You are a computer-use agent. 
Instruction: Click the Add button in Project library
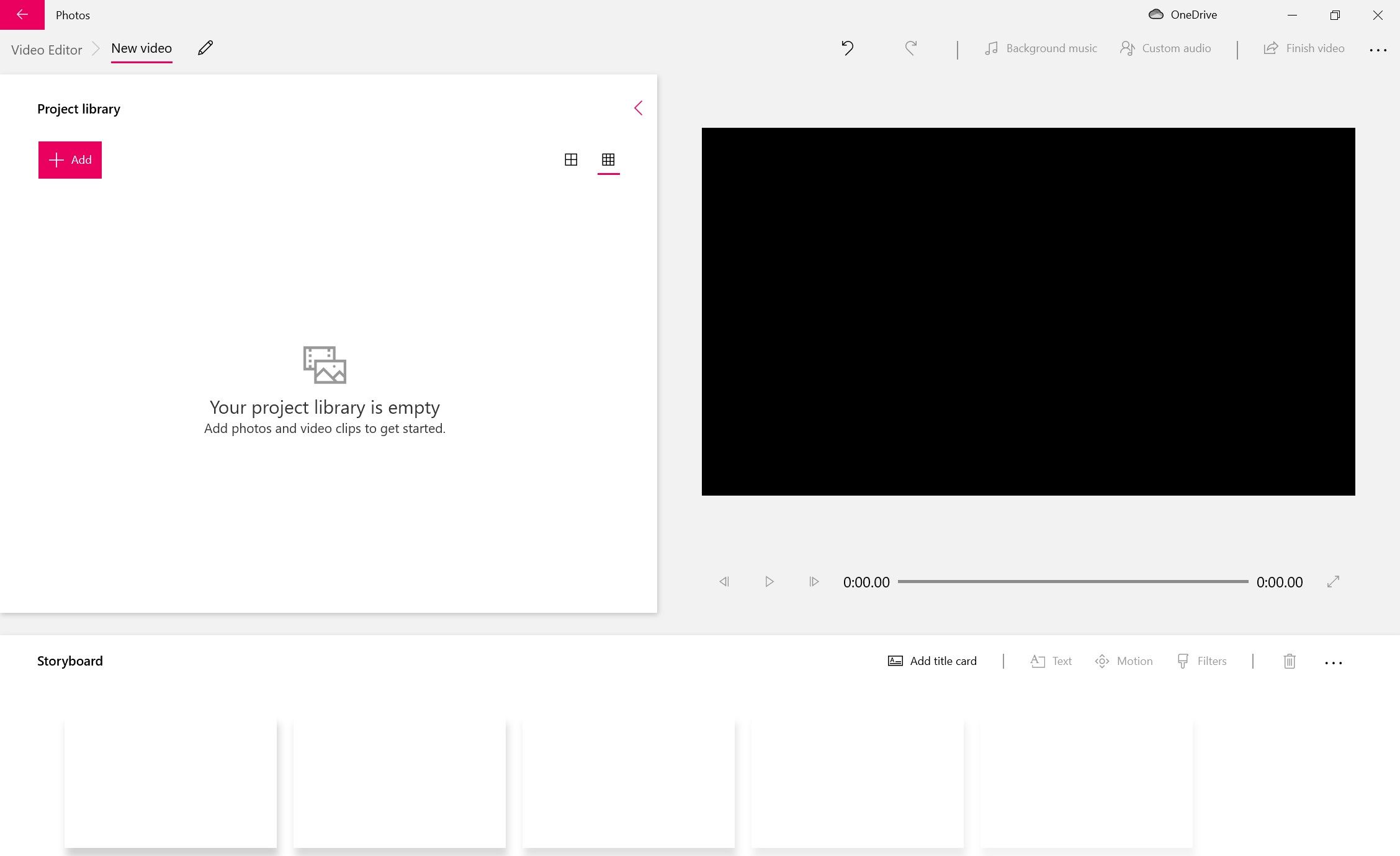(x=70, y=160)
